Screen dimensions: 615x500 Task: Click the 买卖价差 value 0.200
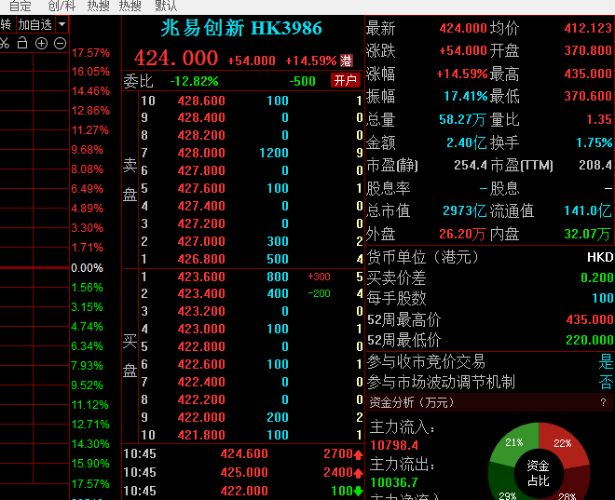point(597,278)
